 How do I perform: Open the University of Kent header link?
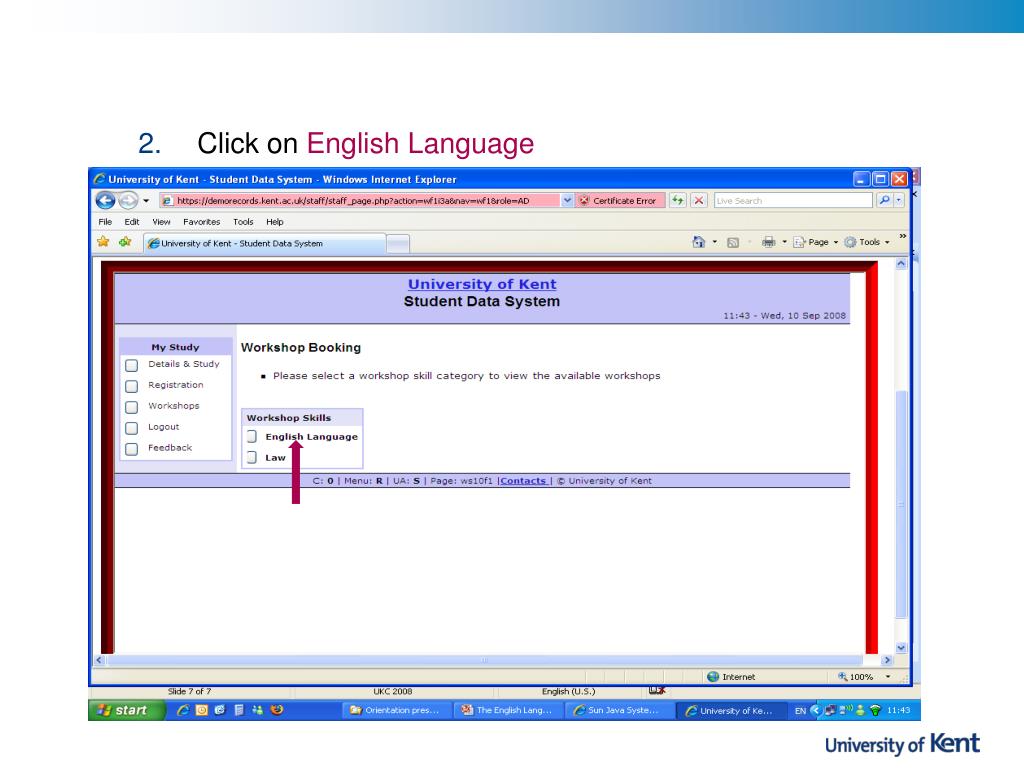pos(482,284)
